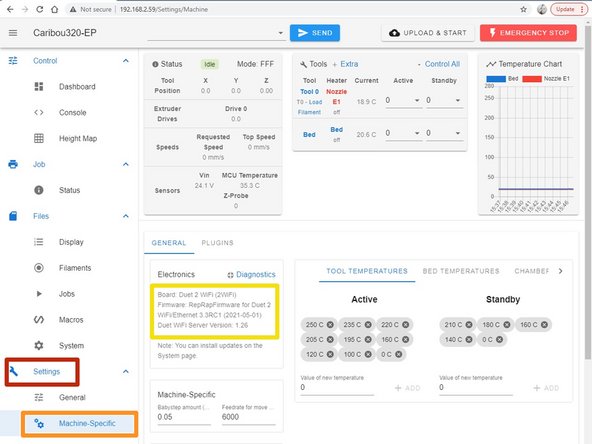Viewport: 592px width, 444px height.
Task: Switch to the Chamber temperatures tab
Action: 532,271
